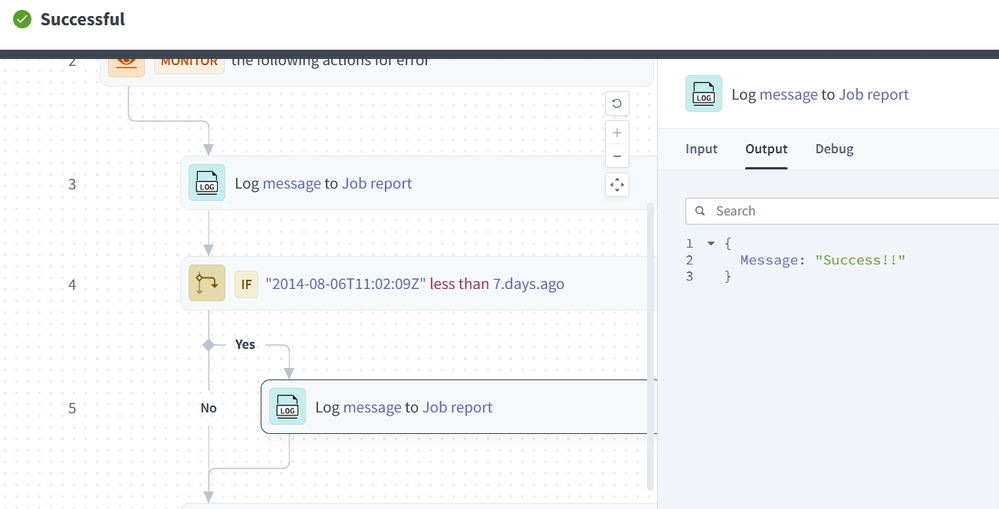Click the "2014-08-06T11:02:09Z" date value
This screenshot has width=999, height=509.
tap(345, 283)
